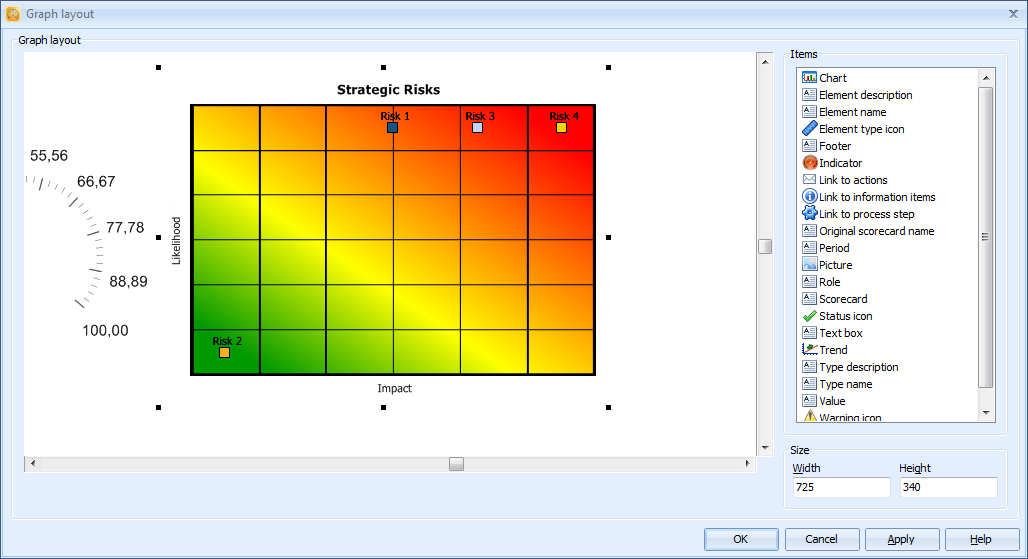Select the Link to process step gear icon

(x=810, y=214)
